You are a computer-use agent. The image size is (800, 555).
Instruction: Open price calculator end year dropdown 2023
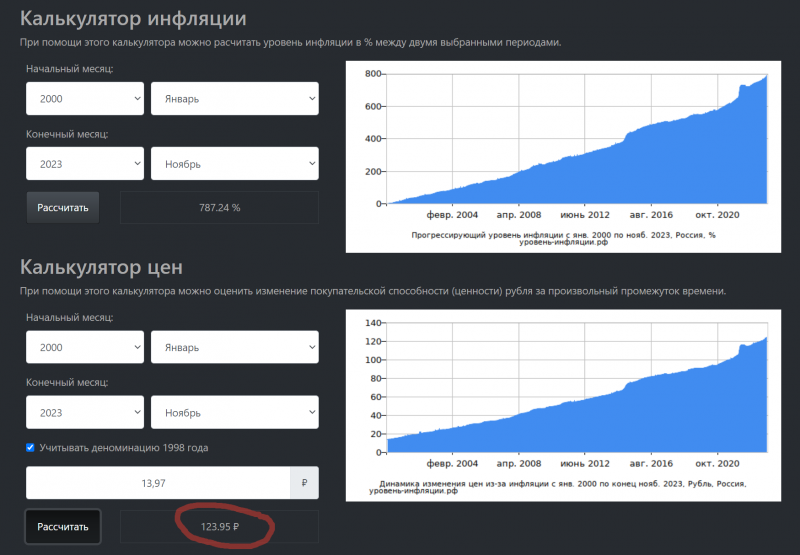[85, 412]
